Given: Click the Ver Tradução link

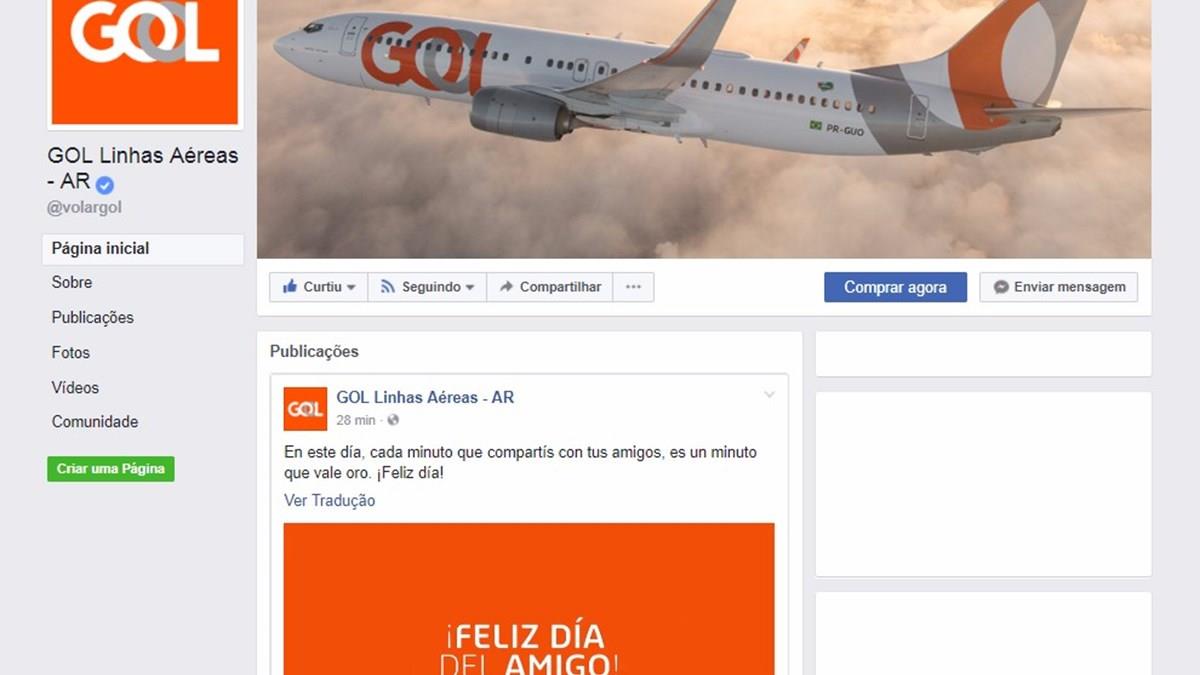Looking at the screenshot, I should 330,501.
